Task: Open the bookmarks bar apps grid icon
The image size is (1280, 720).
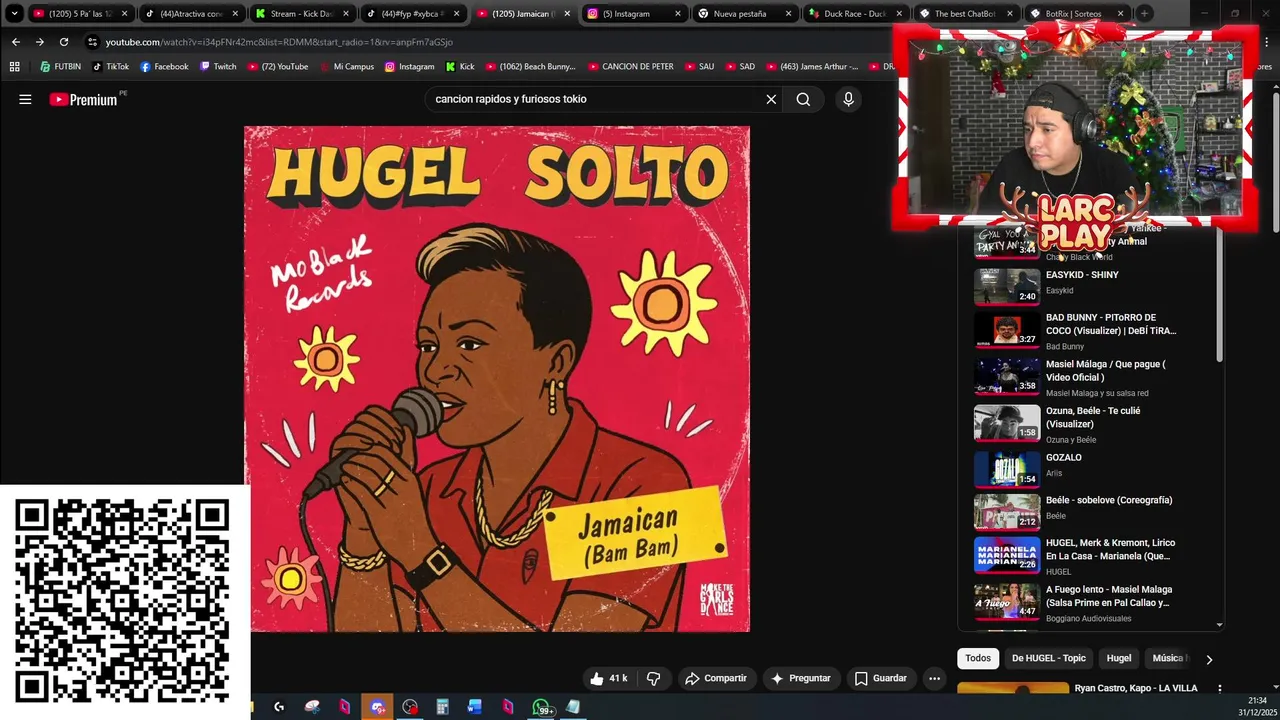Action: pos(14,67)
